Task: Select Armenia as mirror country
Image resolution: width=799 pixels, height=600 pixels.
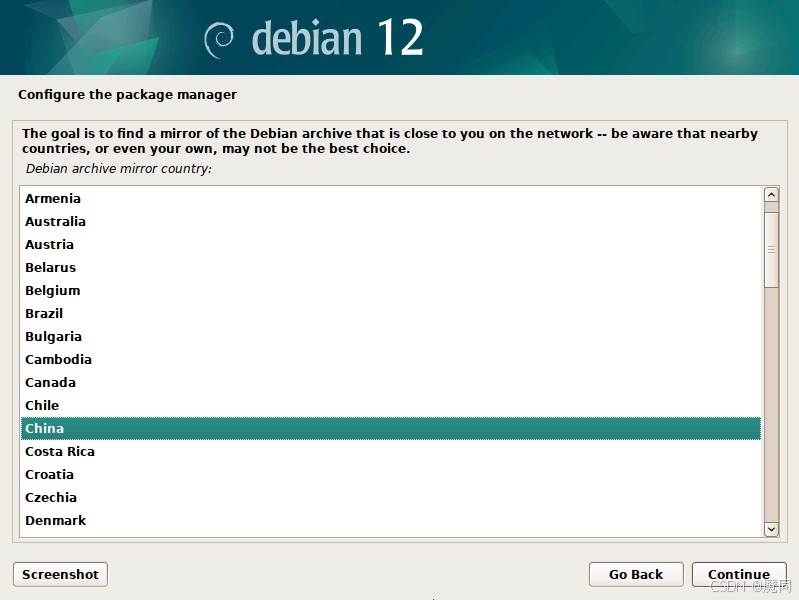Action: coord(391,198)
